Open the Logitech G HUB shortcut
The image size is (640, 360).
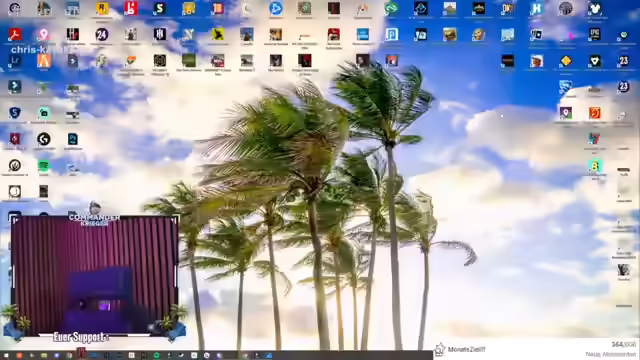(x=44, y=139)
